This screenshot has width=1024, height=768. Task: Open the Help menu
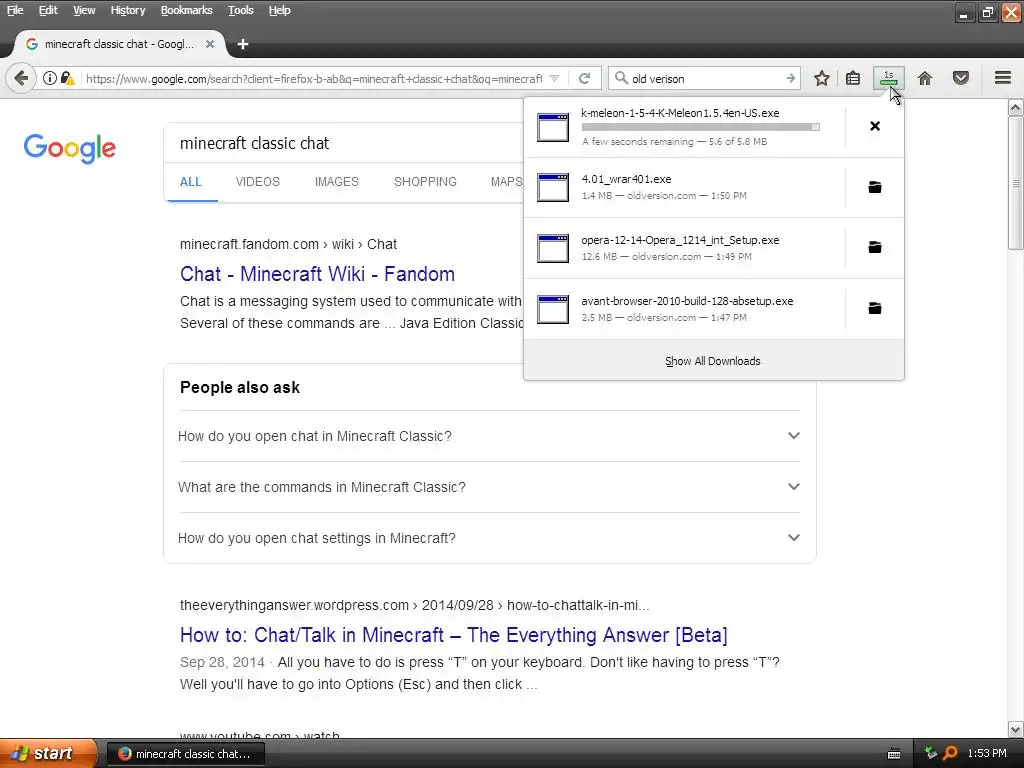point(280,10)
